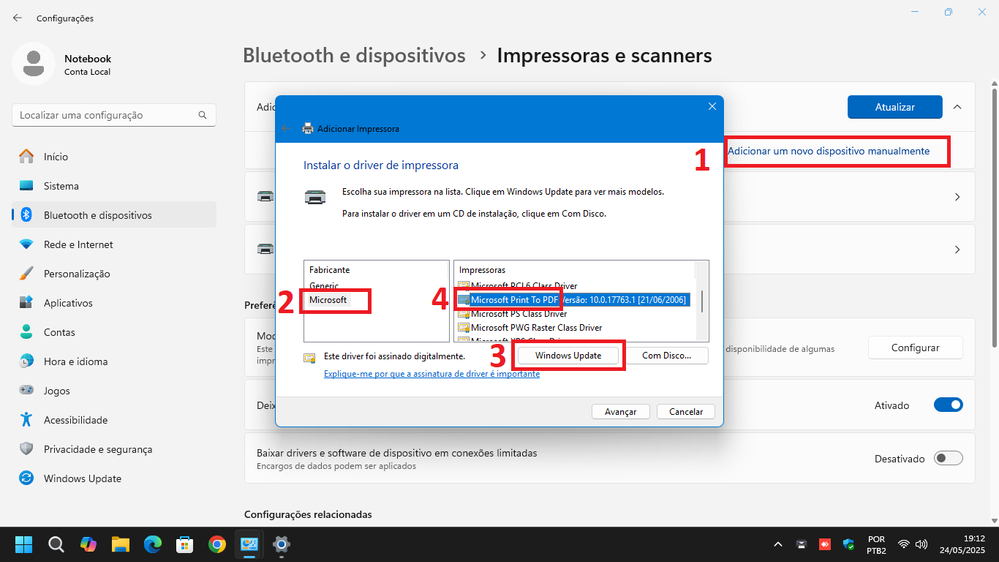The image size is (999, 562).
Task: Click the Settings back arrow
Action: 17,18
